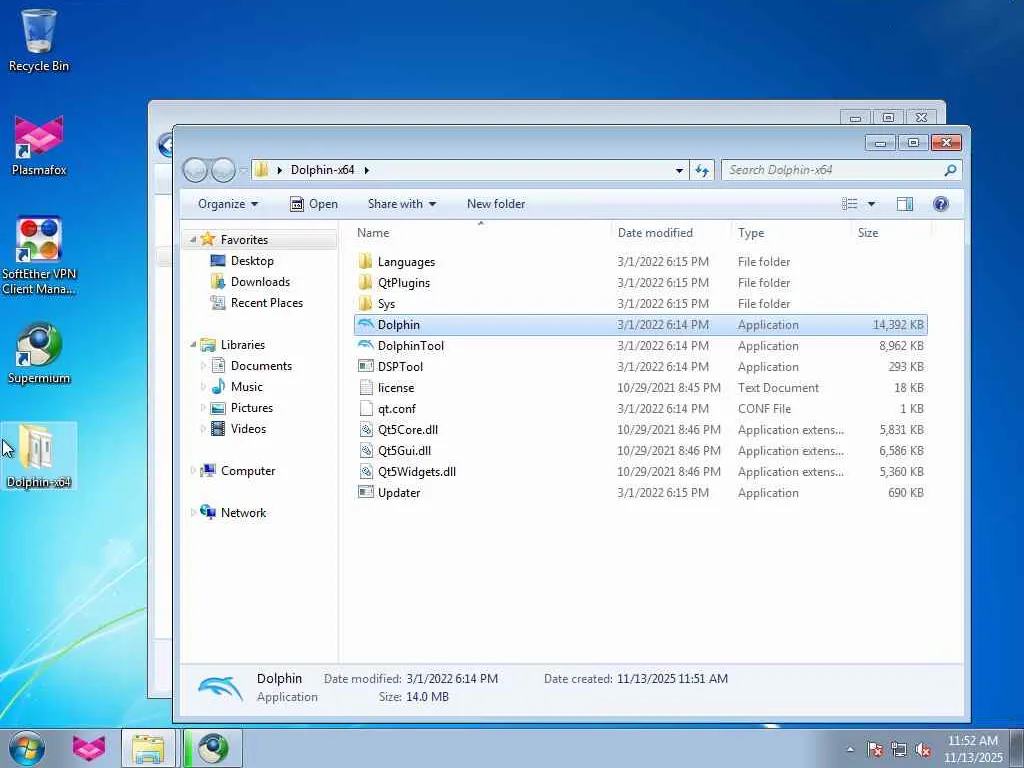
Task: Collapse the Favorites tree section
Action: pos(193,240)
